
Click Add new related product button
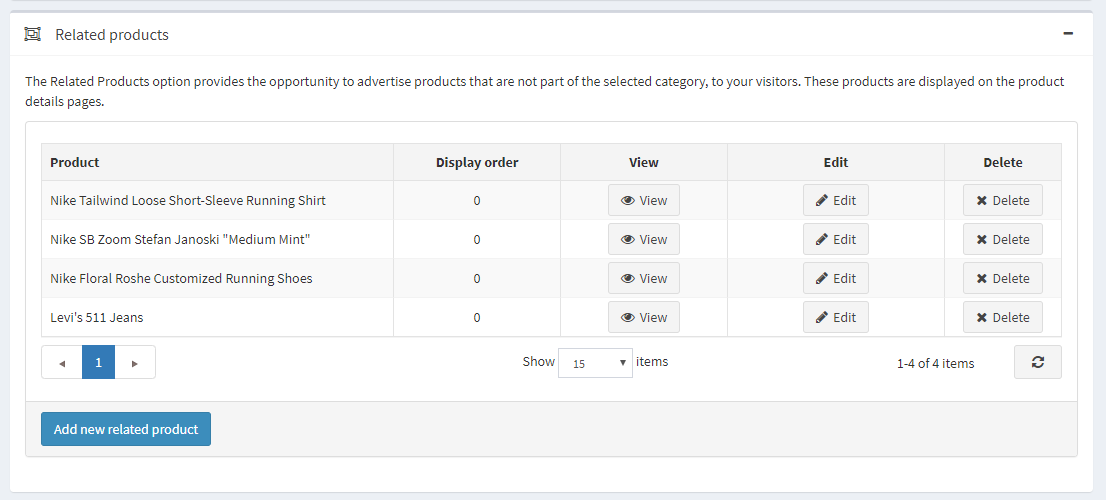tap(126, 429)
